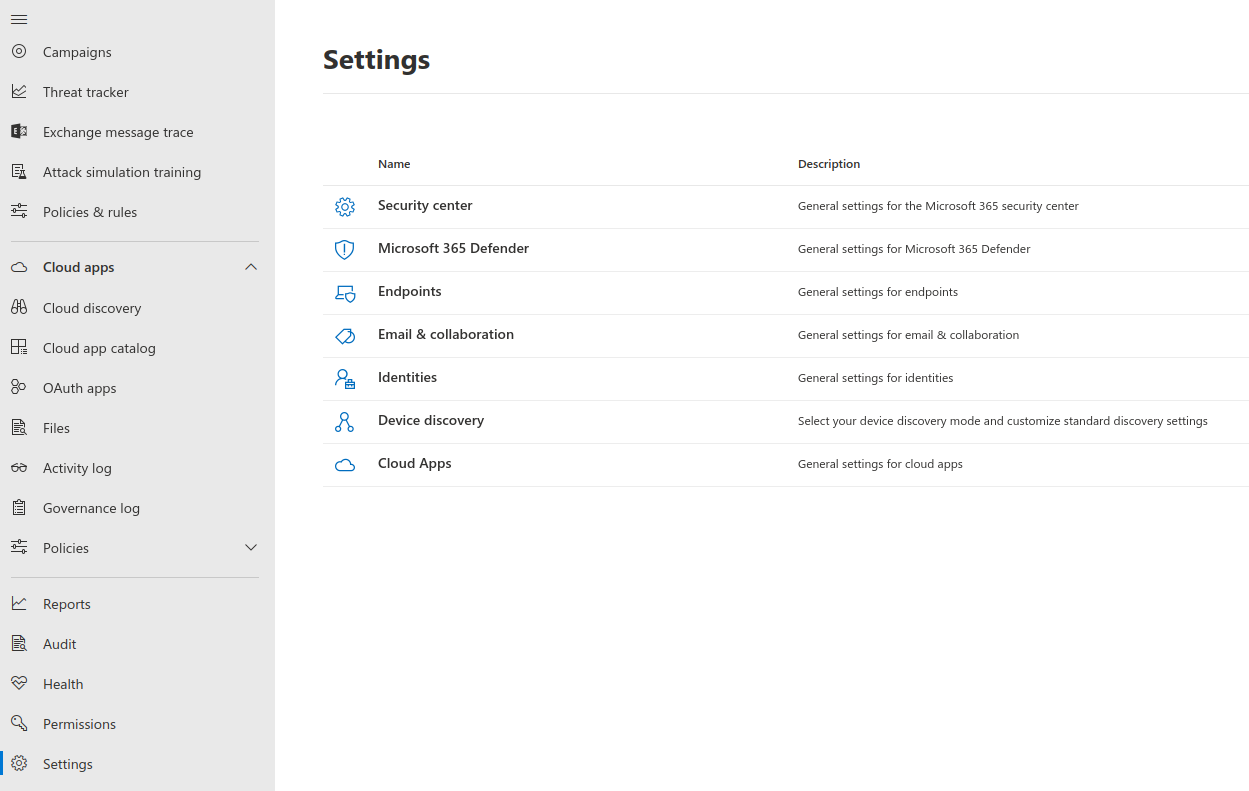This screenshot has width=1249, height=791.
Task: Go to Cloud app catalog
Action: pos(99,348)
